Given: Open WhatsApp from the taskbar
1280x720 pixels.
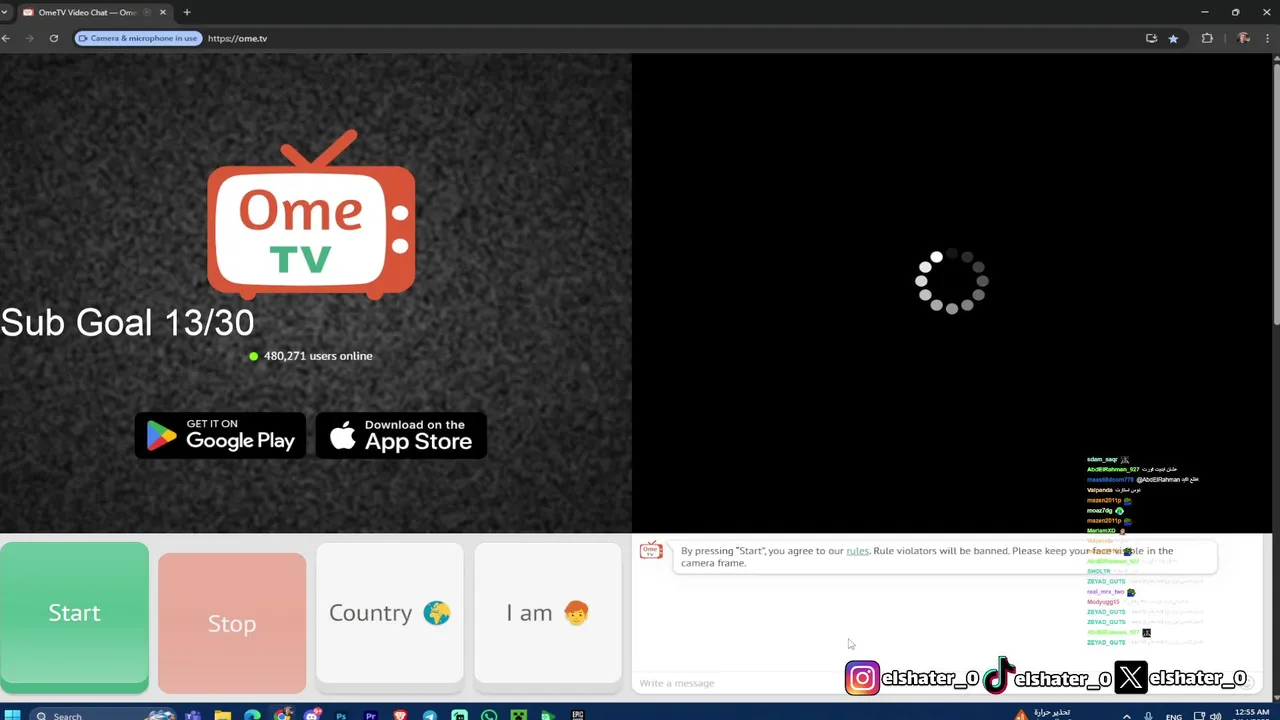Looking at the screenshot, I should coord(489,715).
